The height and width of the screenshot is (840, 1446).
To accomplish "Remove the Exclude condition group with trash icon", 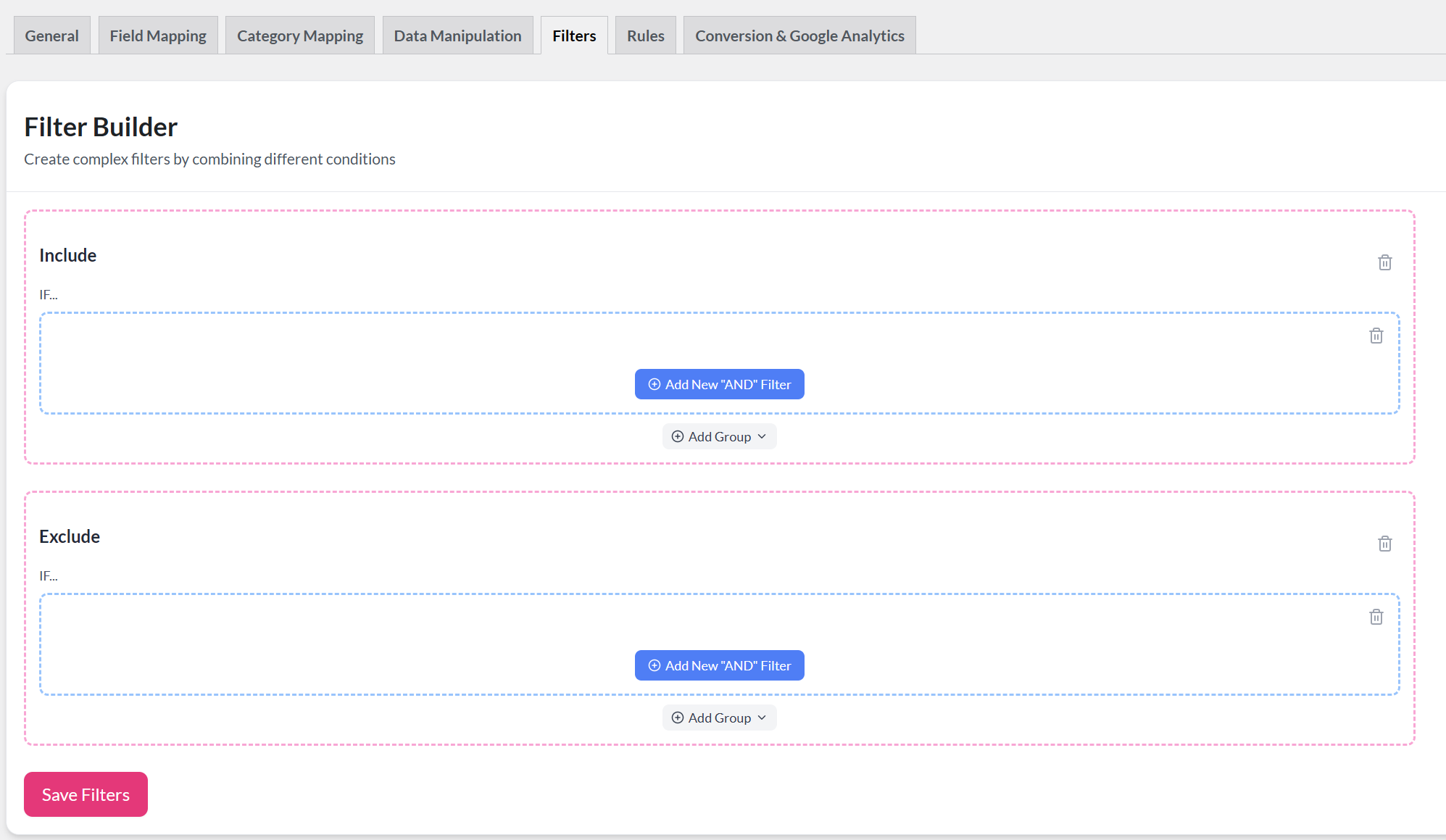I will 1376,617.
